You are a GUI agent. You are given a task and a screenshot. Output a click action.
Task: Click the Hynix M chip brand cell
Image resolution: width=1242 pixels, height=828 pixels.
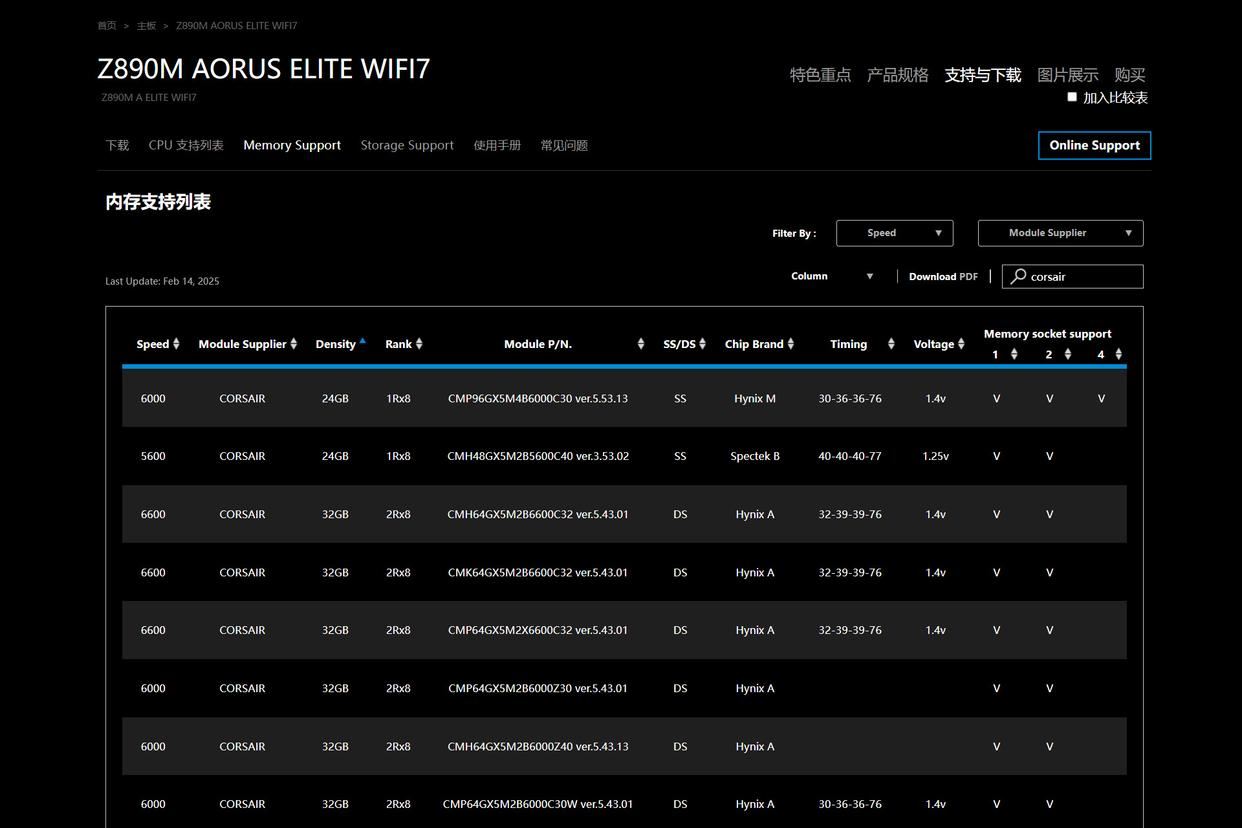755,398
